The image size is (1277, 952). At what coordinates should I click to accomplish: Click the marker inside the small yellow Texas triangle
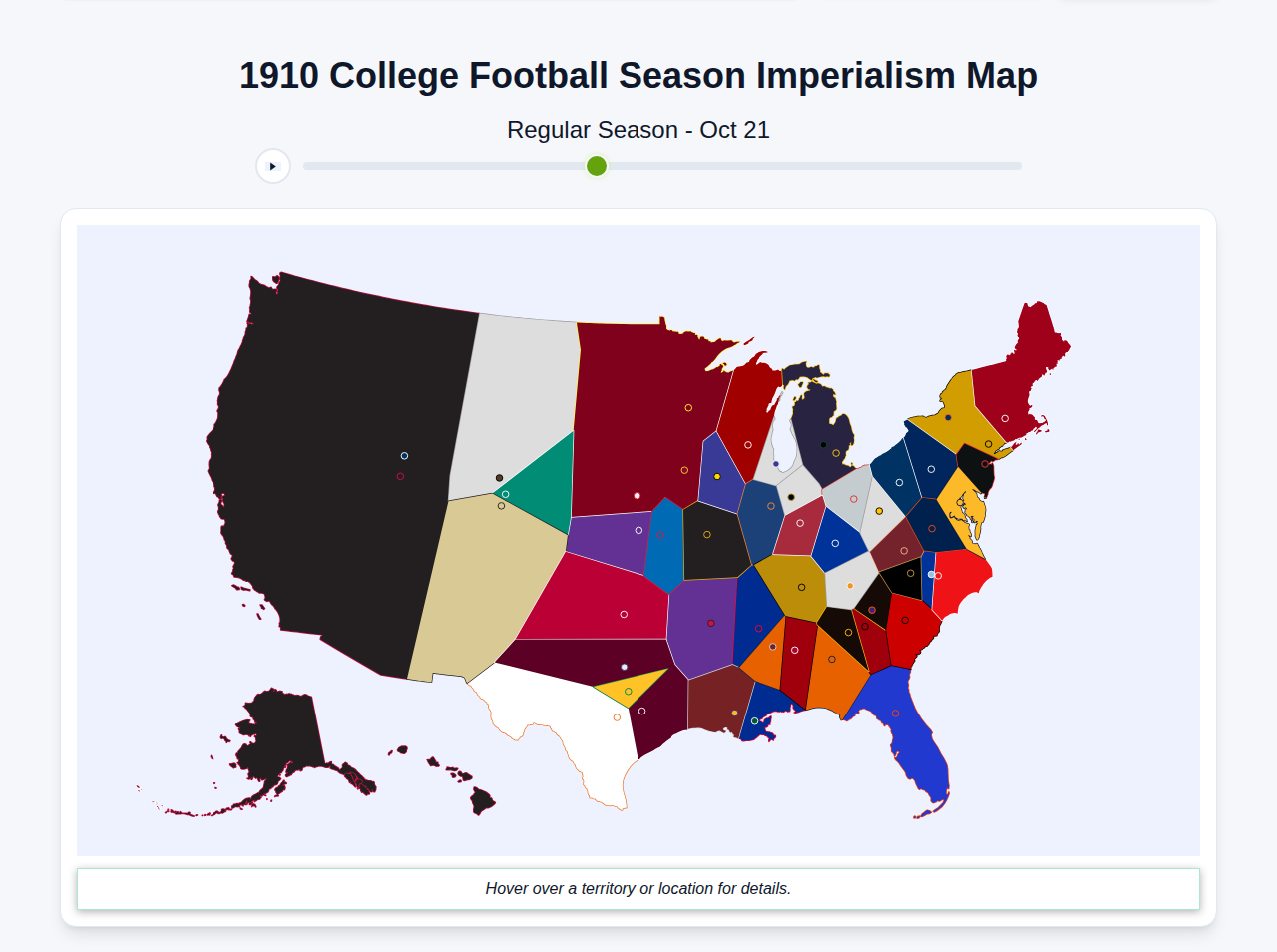tap(629, 689)
